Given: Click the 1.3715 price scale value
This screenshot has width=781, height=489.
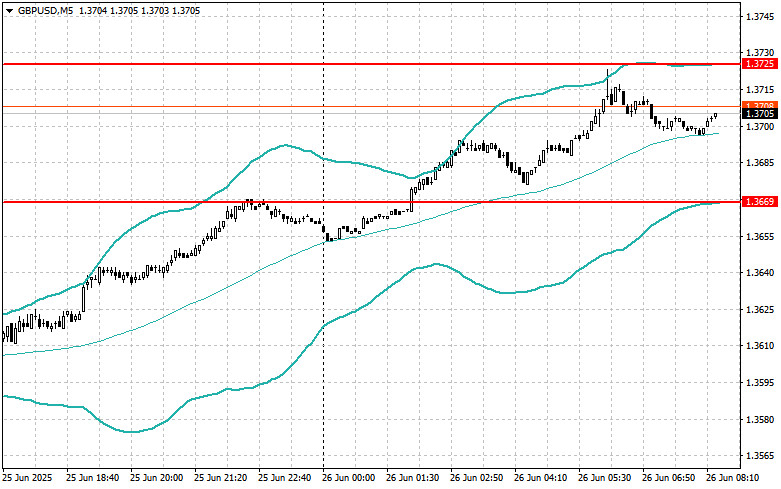Looking at the screenshot, I should [x=760, y=90].
